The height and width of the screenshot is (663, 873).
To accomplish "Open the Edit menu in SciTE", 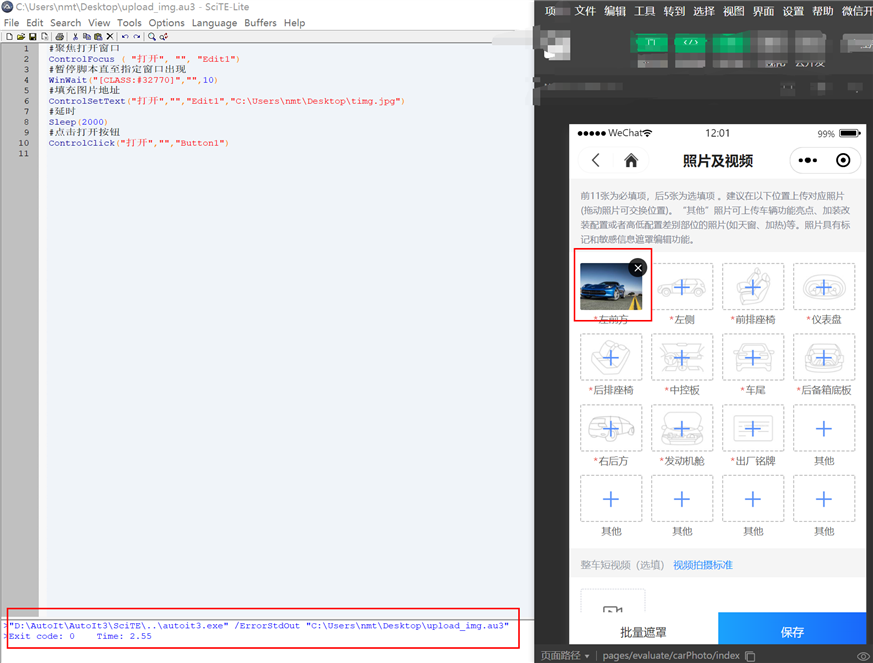I will point(35,23).
